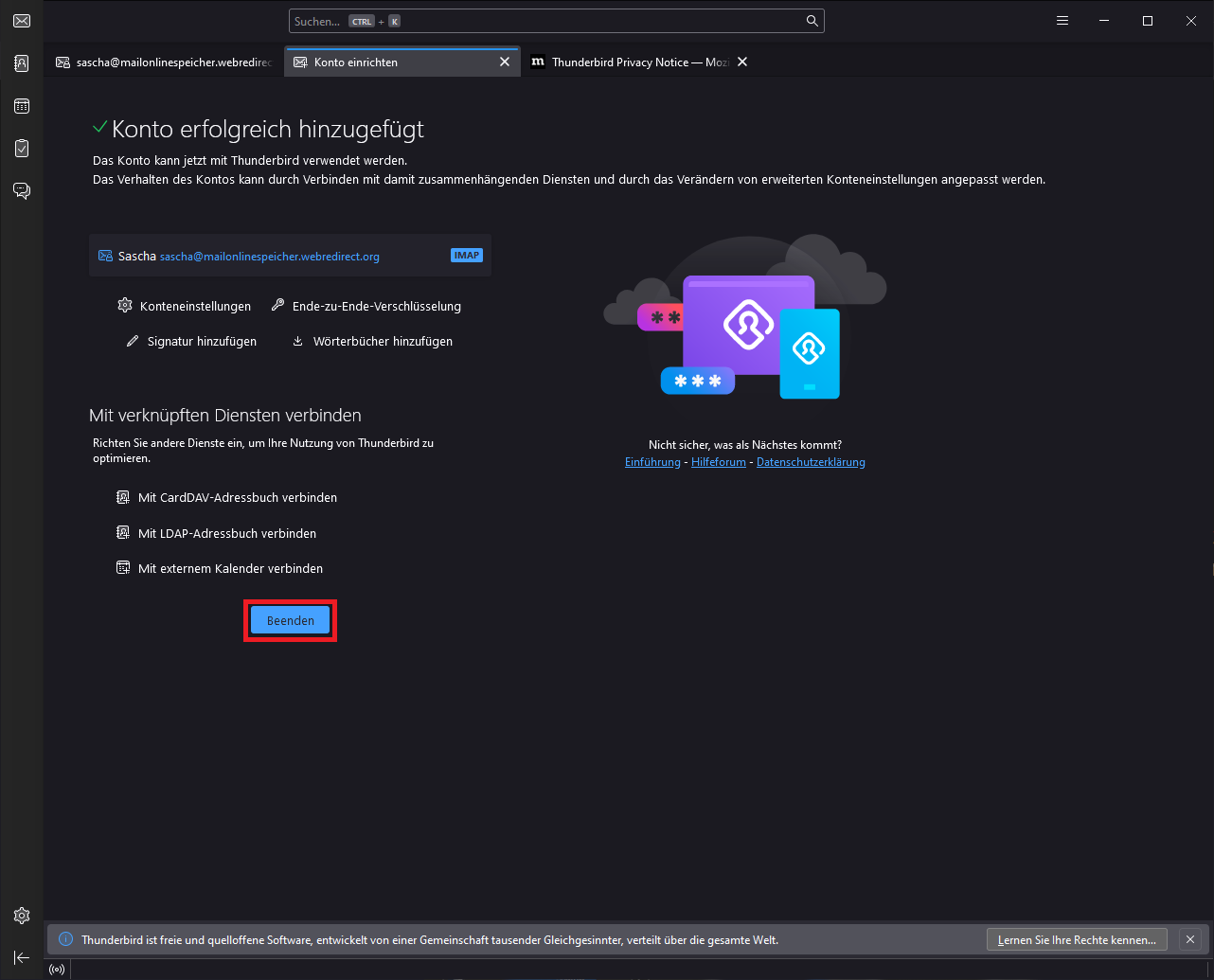
Task: Open the Datenschutzerklärung link
Action: pyautogui.click(x=811, y=462)
